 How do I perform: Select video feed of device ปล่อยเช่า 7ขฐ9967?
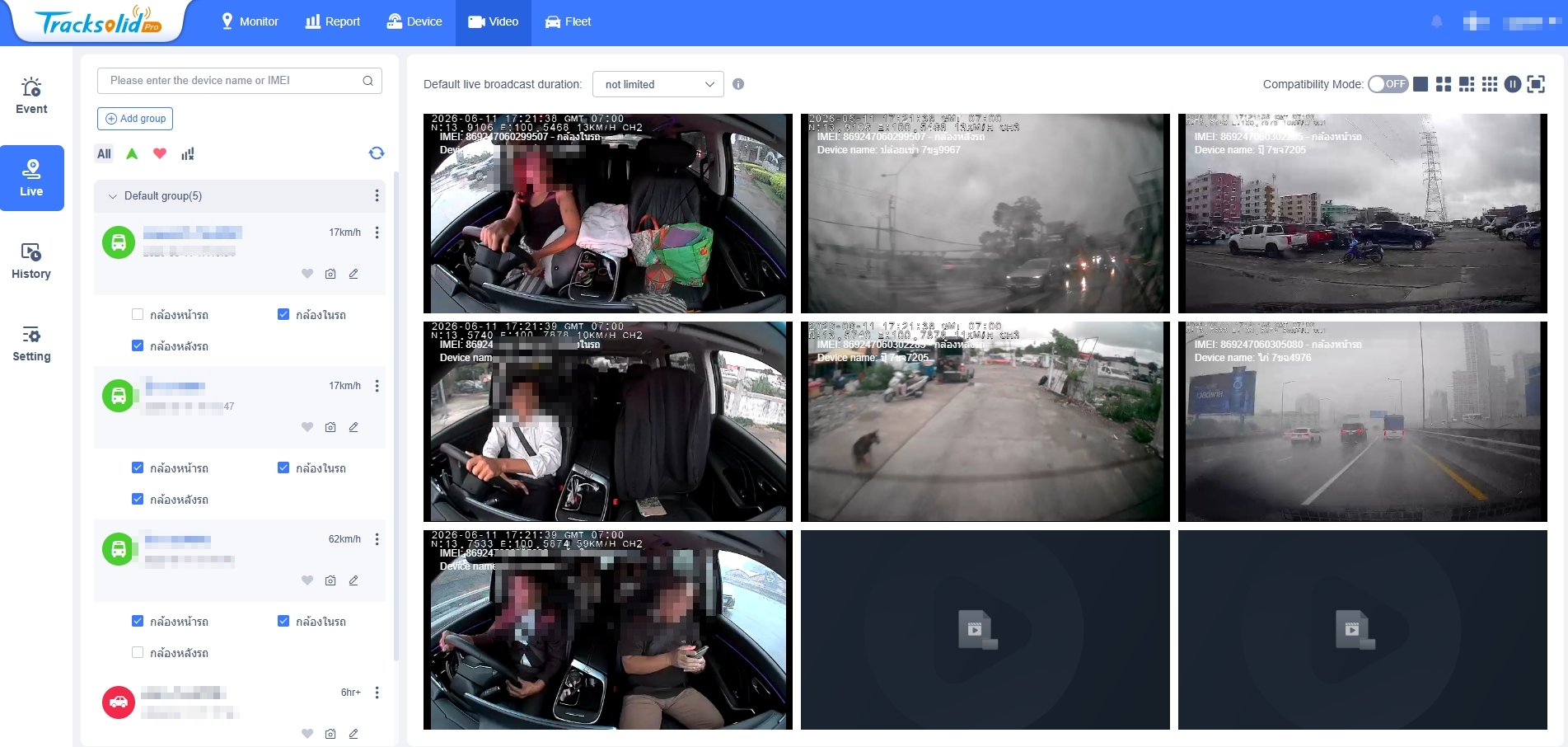point(985,214)
